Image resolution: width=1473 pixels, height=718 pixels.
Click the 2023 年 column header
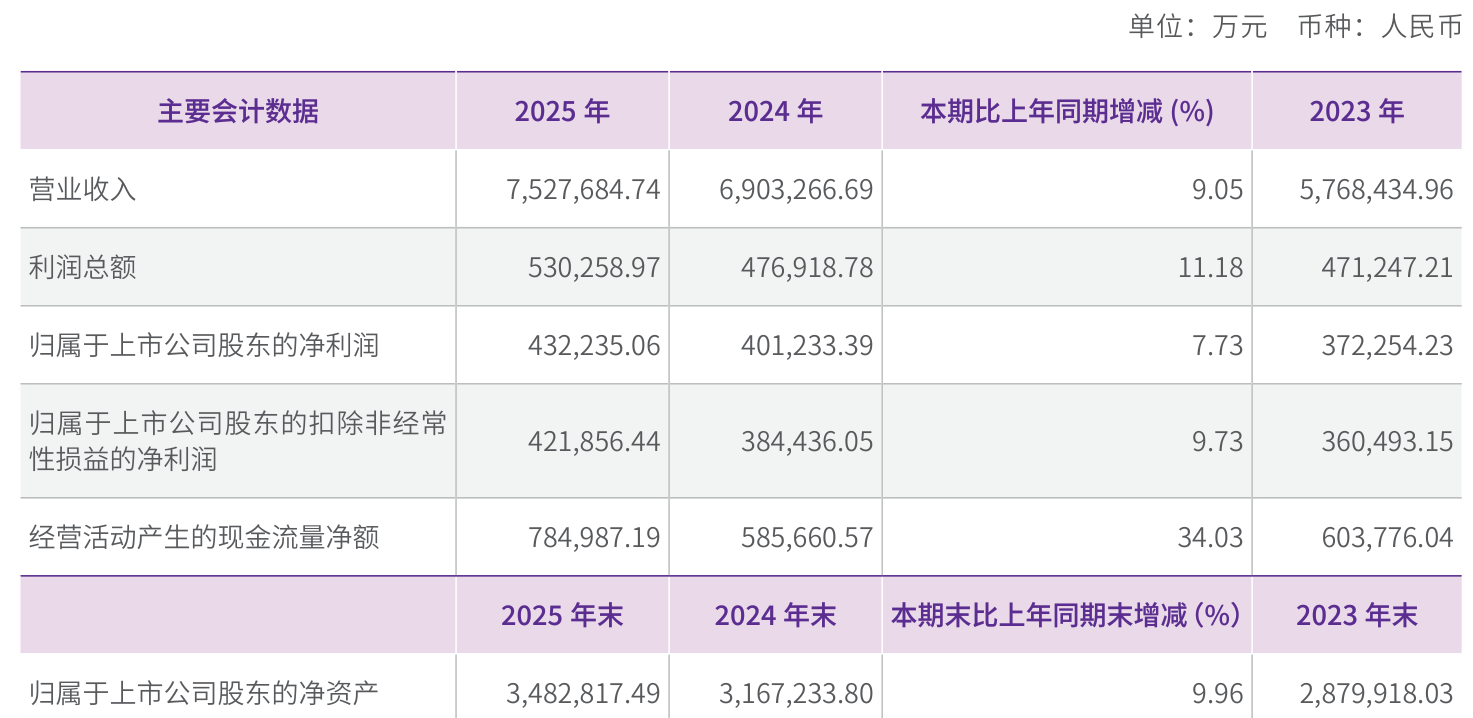pyautogui.click(x=1357, y=111)
